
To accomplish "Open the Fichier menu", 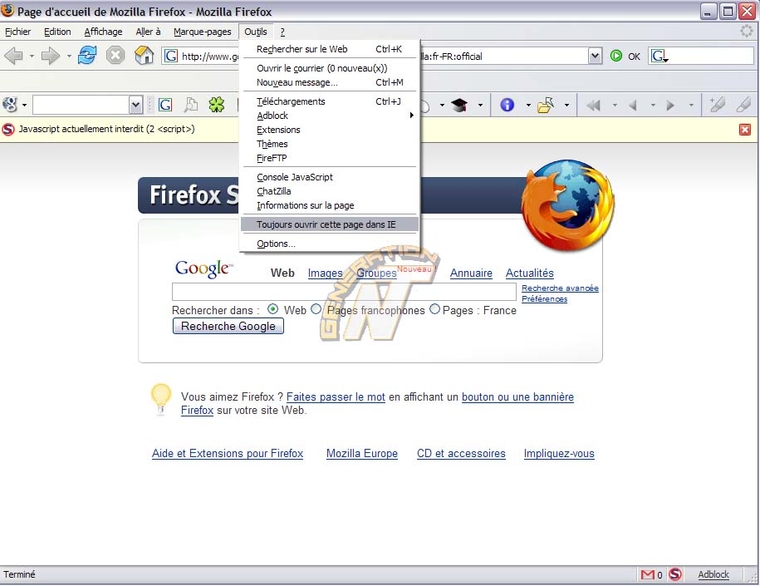I will [x=18, y=32].
